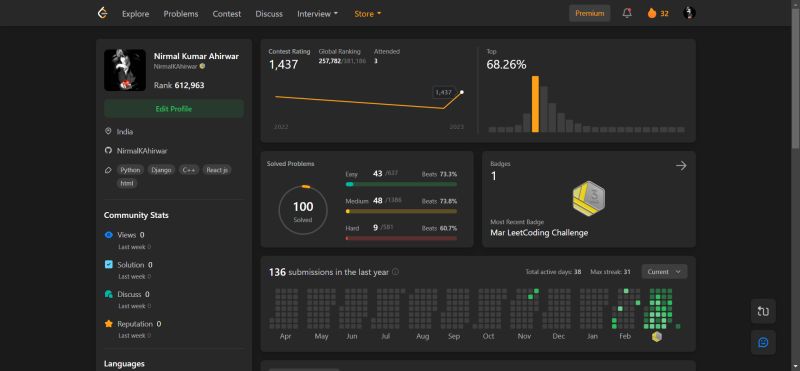Click the Premium button
Screen dimensions: 800x371
pos(589,13)
